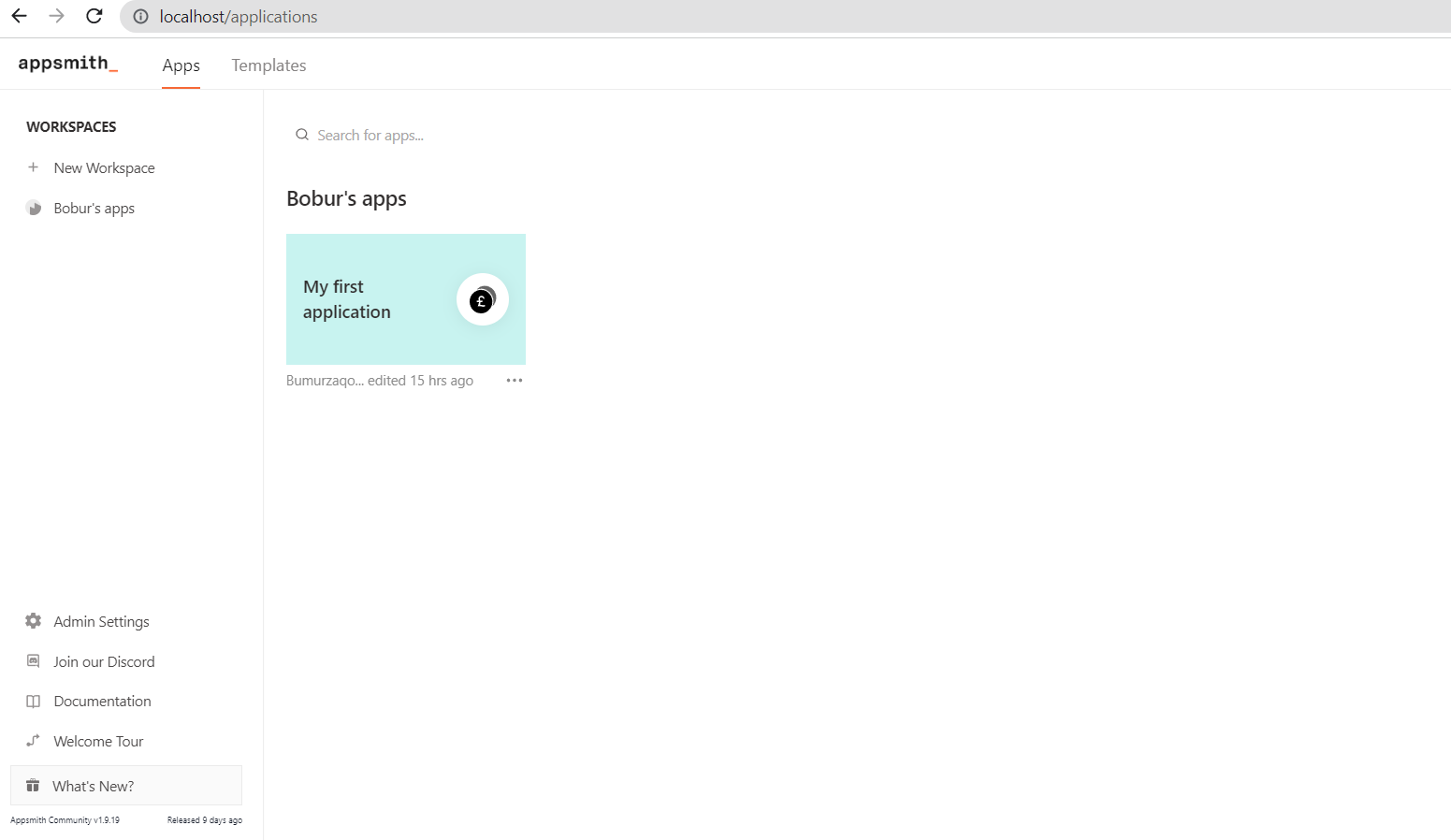Click the 'Released 9 days ago' text
The image size is (1451, 840).
[x=205, y=820]
